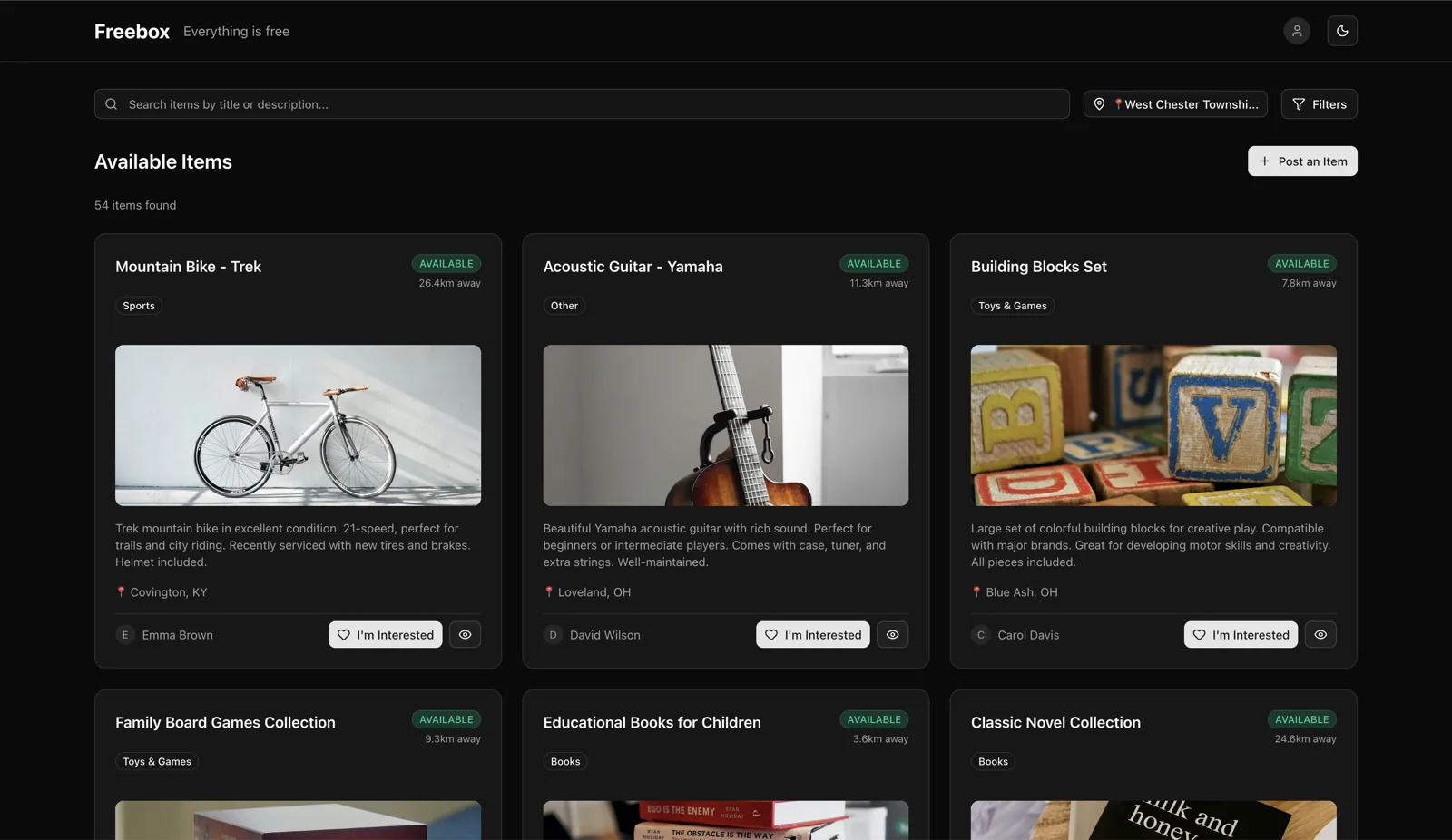This screenshot has width=1452, height=840.
Task: Click AVAILABLE badge on Family Board Games
Action: coord(446,720)
